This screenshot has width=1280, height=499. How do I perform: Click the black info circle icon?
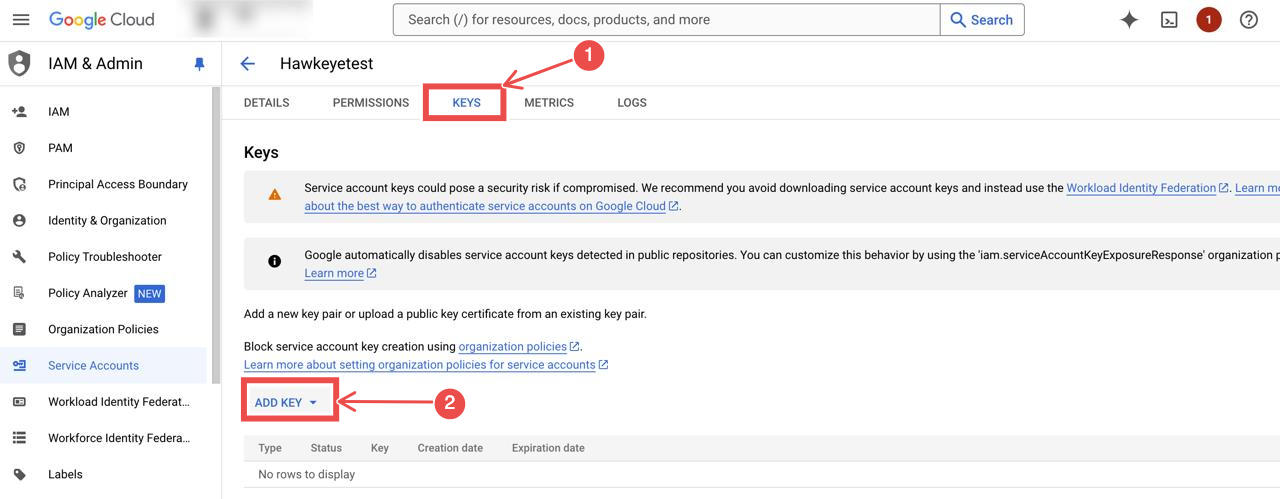[275, 262]
